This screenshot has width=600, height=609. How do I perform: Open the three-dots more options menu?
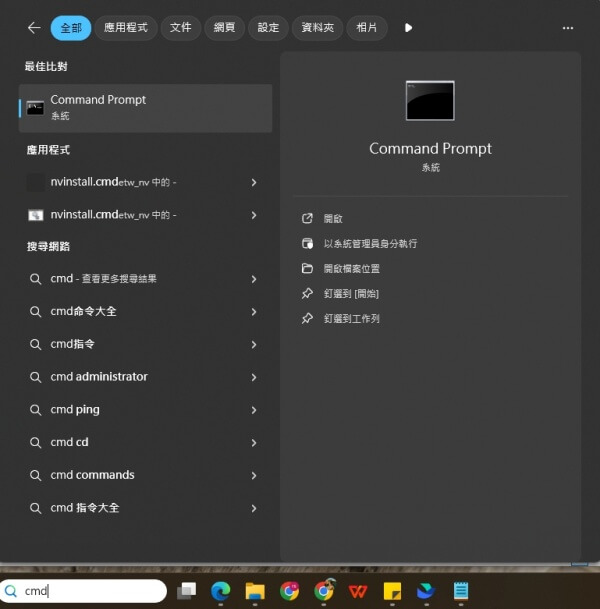[x=568, y=28]
